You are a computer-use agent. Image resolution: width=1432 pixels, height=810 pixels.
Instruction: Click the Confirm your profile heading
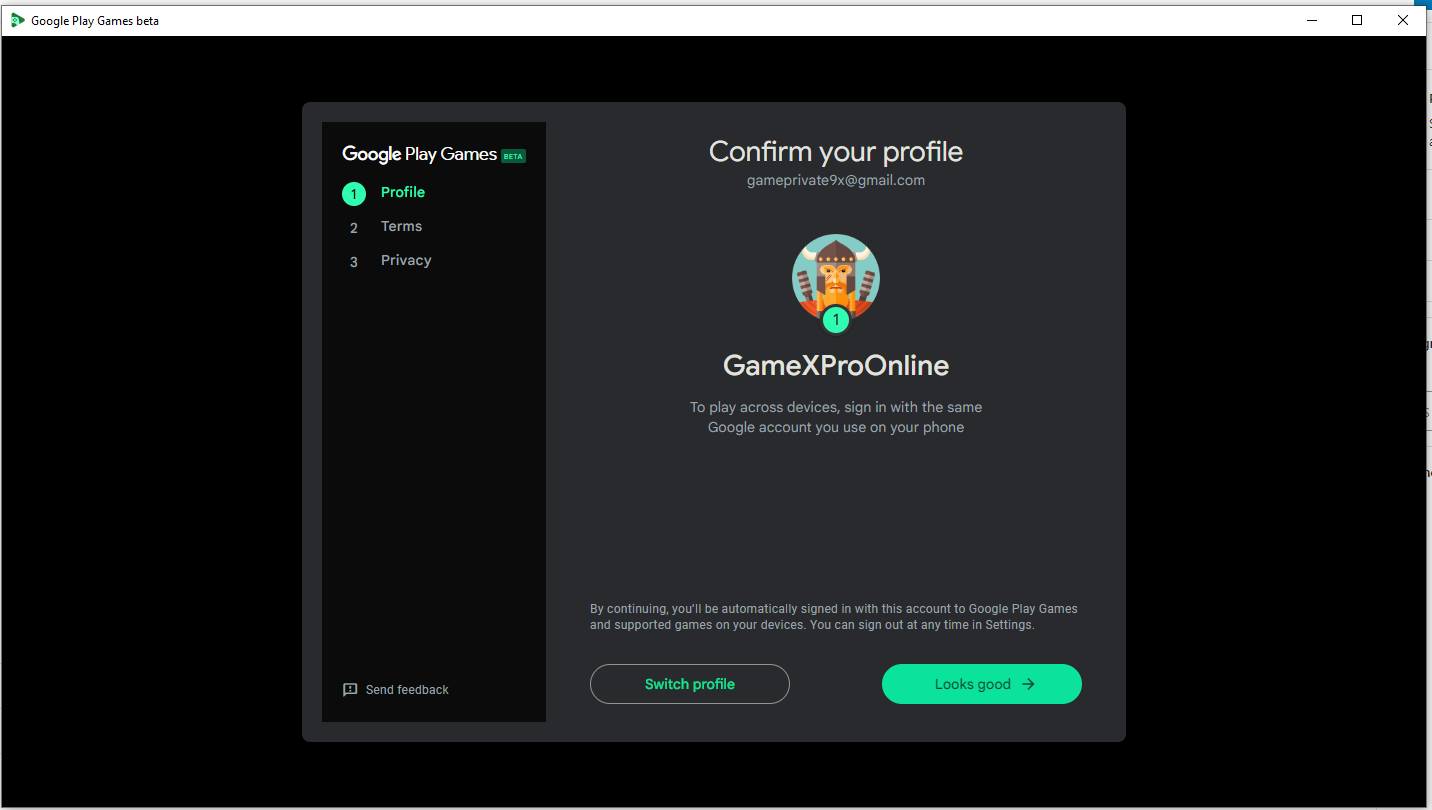click(x=835, y=151)
